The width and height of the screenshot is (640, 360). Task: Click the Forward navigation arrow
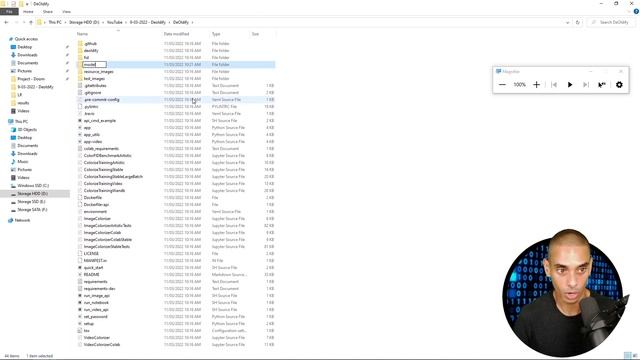point(16,22)
